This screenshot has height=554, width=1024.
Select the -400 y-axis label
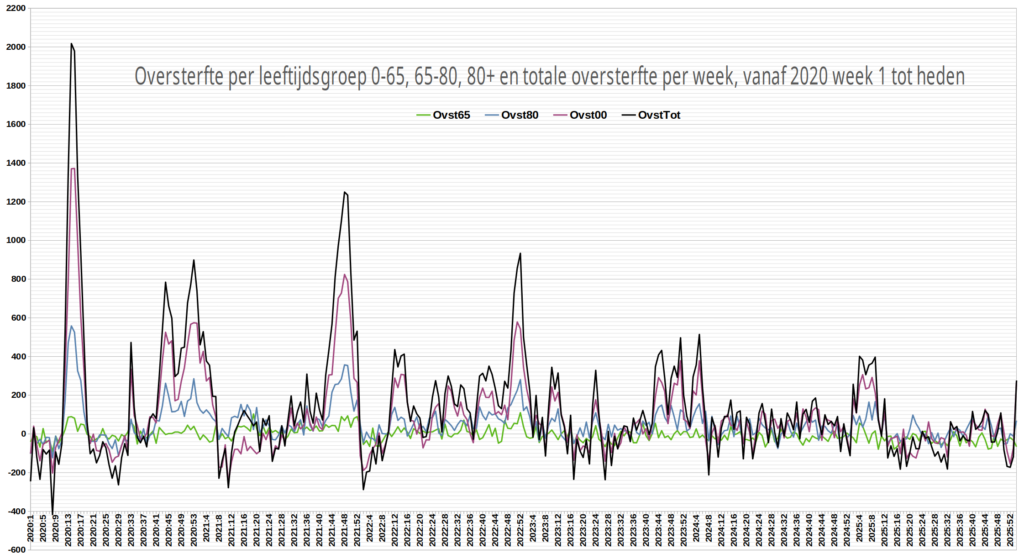click(14, 511)
